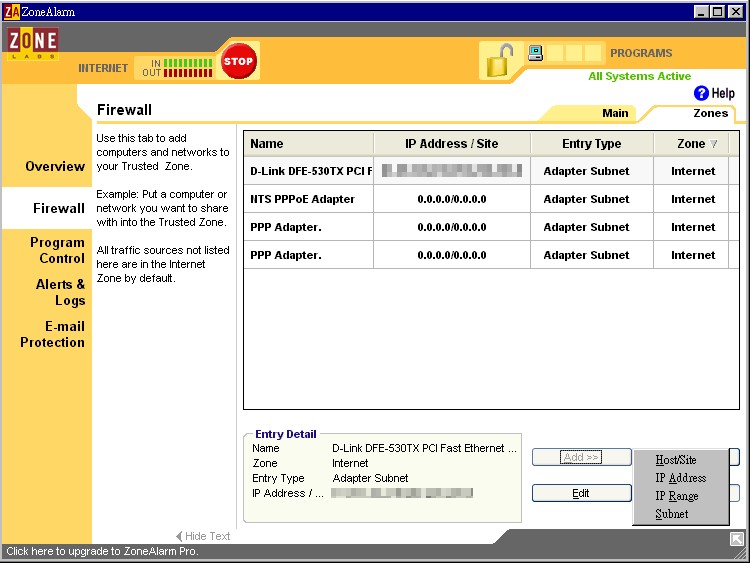Choose IP Range from Add menu
750x563 pixels.
[676, 496]
